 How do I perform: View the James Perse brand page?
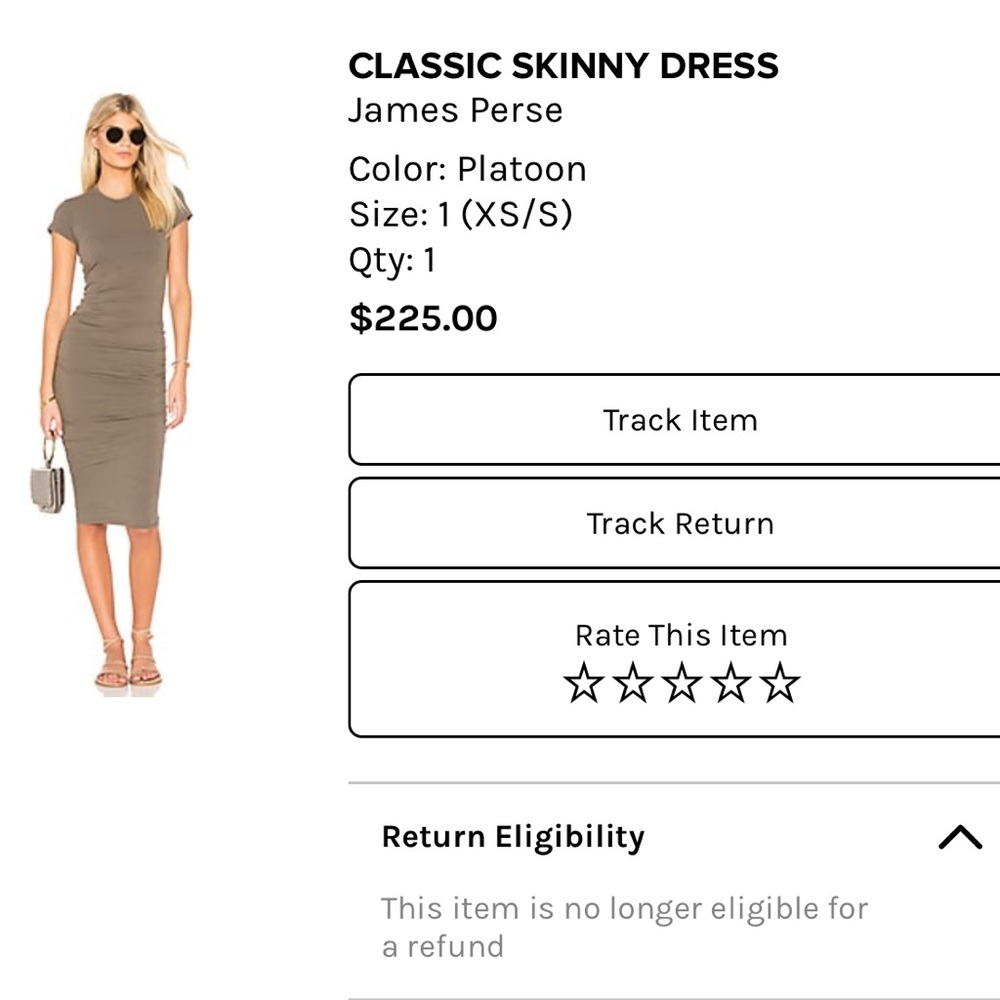455,110
